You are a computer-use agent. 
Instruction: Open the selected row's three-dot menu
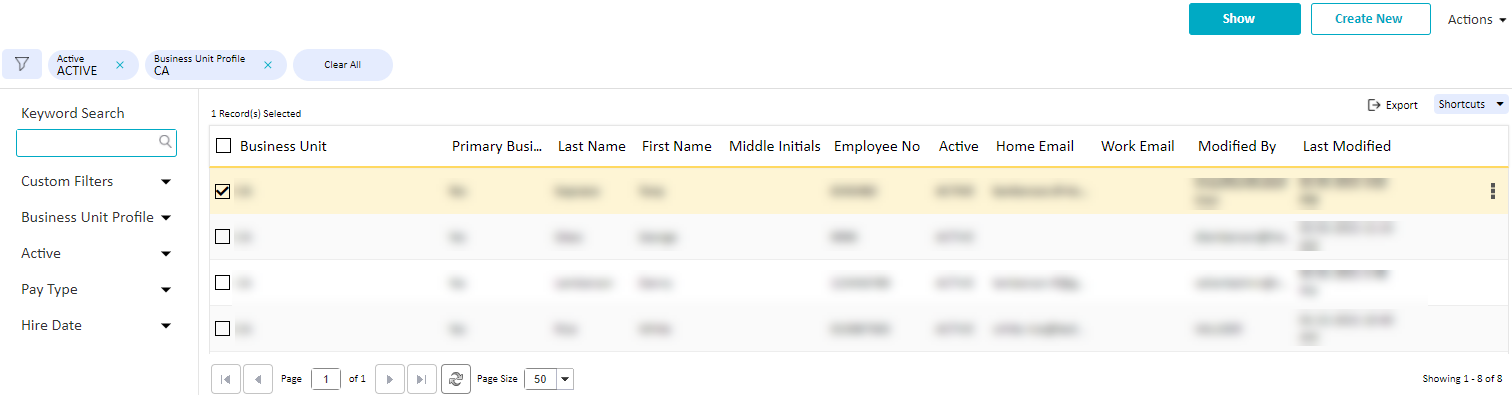(x=1493, y=191)
